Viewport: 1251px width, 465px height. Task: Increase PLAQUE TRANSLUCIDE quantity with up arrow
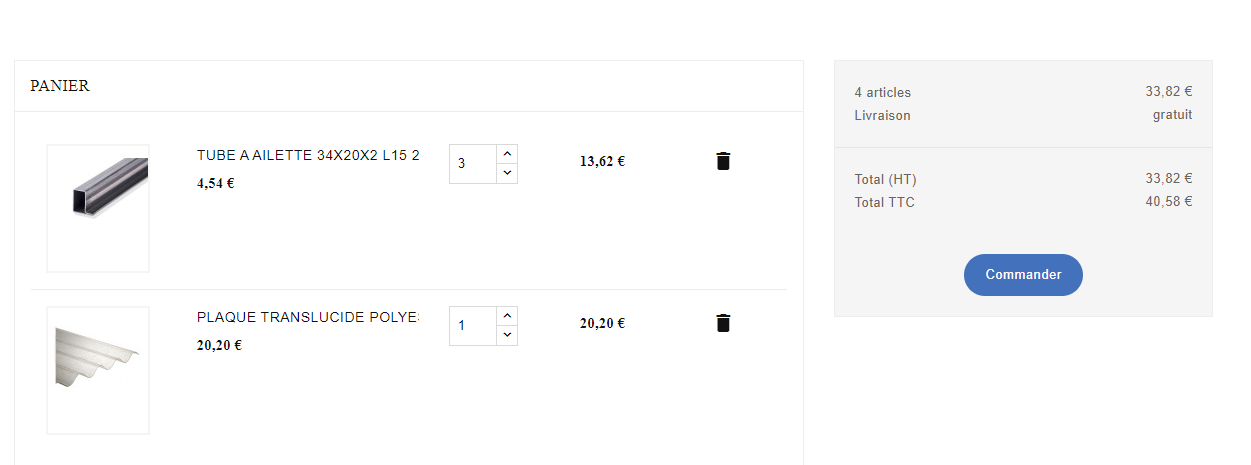(507, 316)
